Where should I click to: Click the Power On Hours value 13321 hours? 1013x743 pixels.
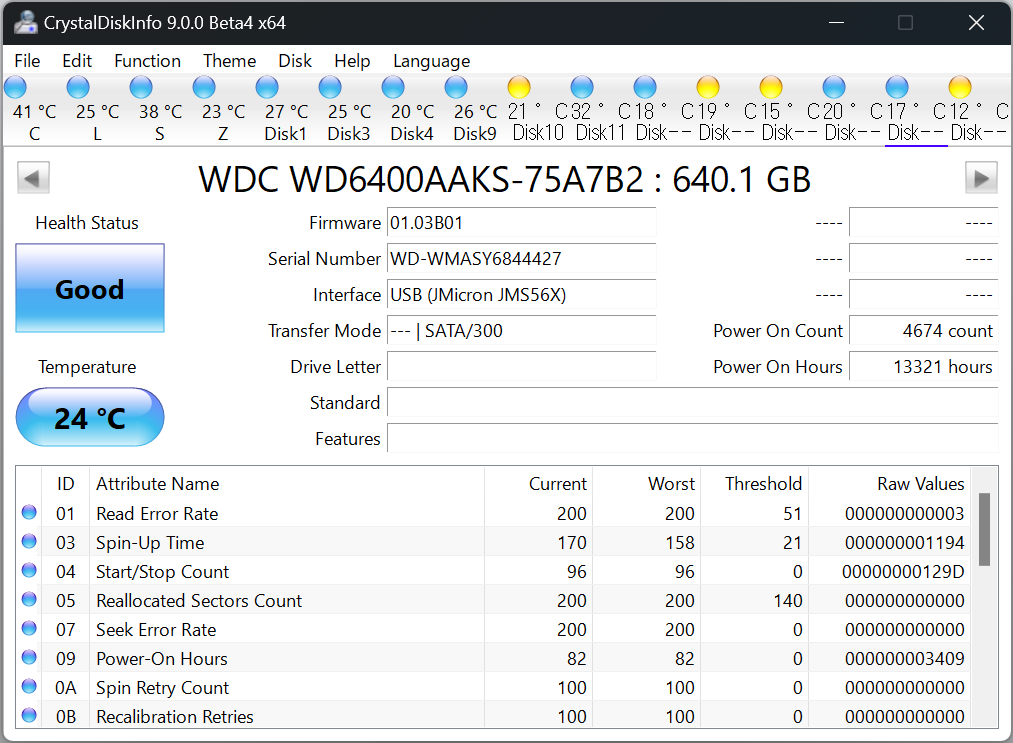923,367
